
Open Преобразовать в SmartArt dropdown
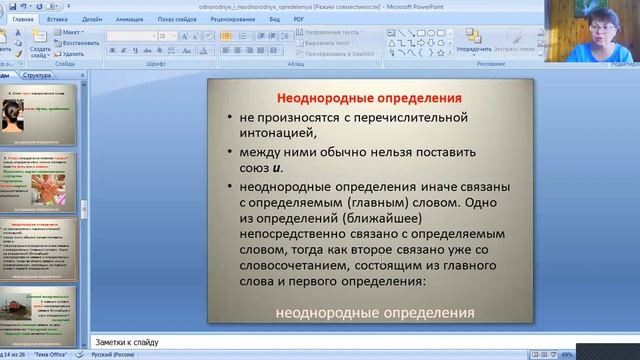(336, 53)
